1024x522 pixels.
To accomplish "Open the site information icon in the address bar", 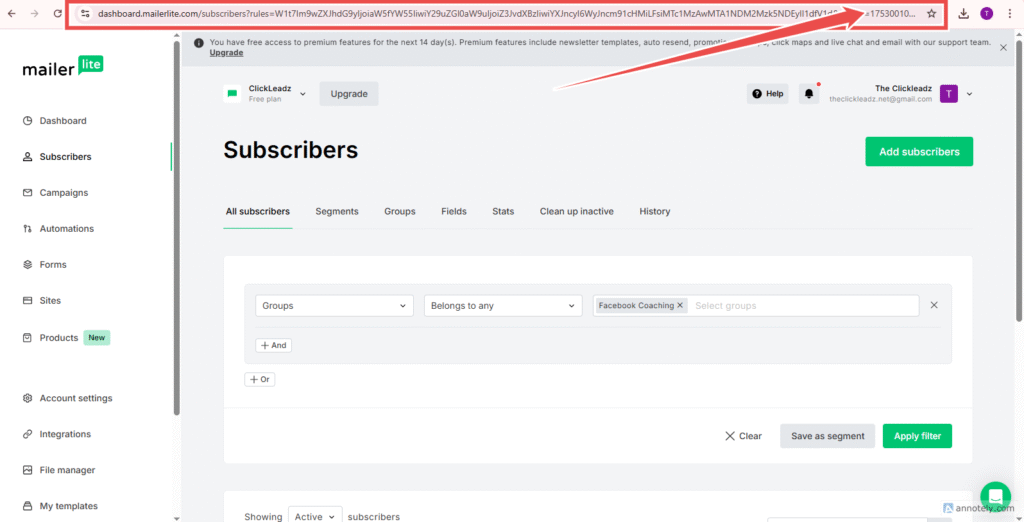I will coord(84,13).
